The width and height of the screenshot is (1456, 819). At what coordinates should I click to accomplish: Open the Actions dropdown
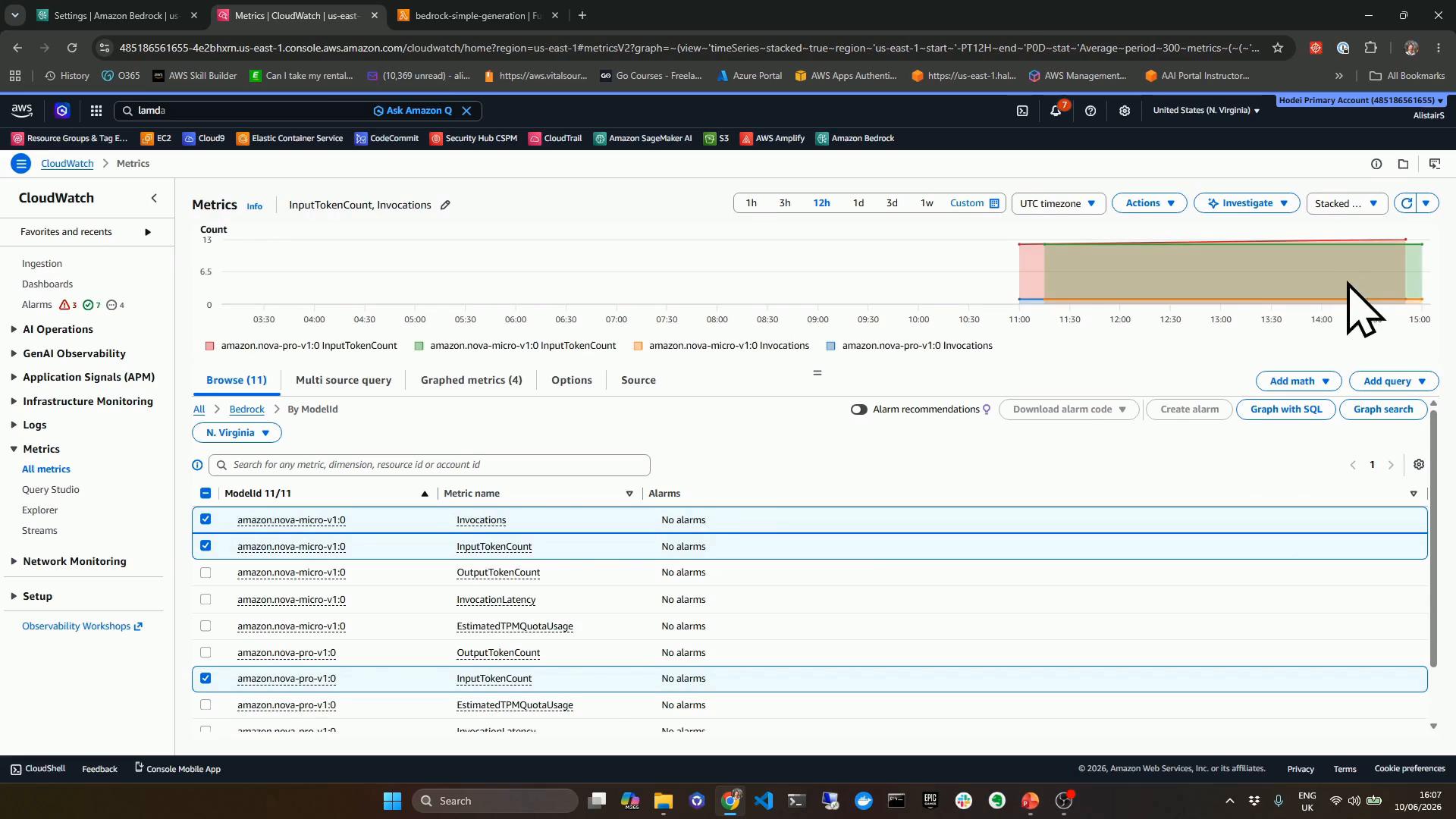[x=1149, y=203]
